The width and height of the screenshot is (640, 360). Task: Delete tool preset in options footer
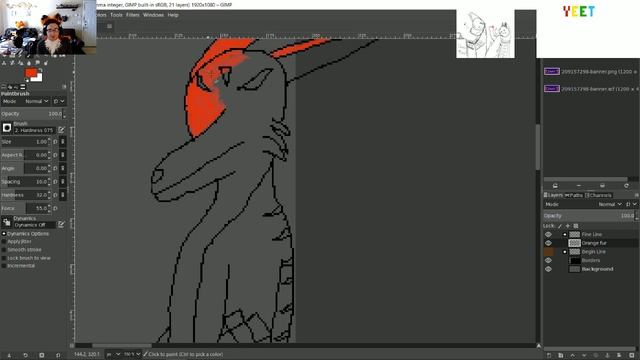coord(42,356)
